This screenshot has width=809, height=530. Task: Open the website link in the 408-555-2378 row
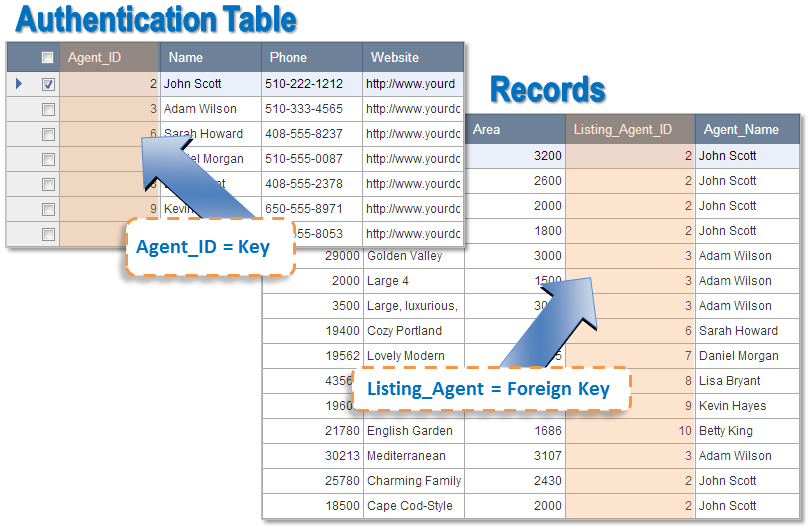click(413, 184)
